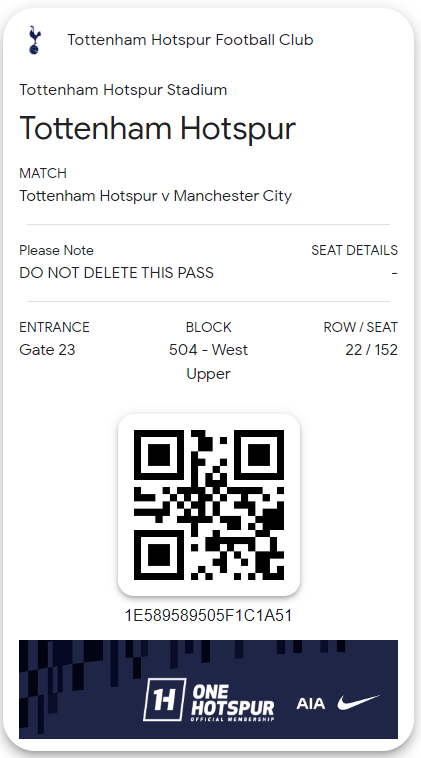Click Tottenham Hotspur v Manchester City match text

tap(156, 196)
